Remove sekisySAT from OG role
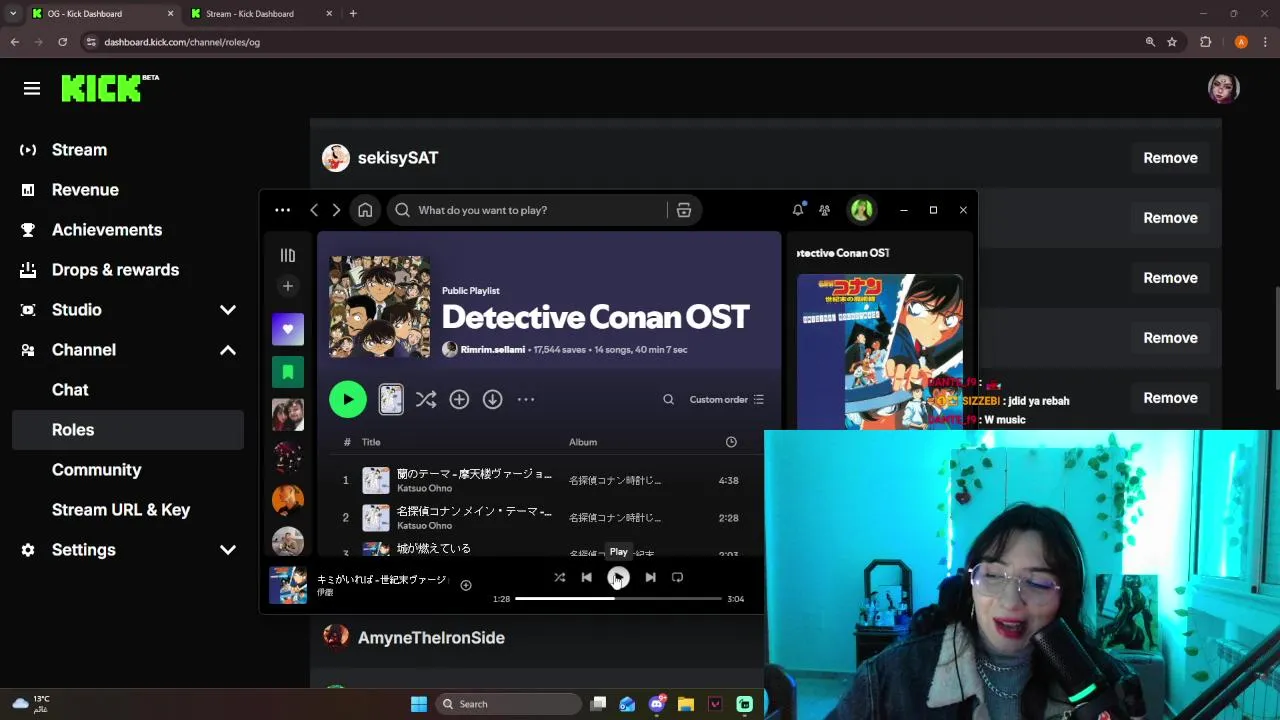1280x720 pixels. [1170, 158]
